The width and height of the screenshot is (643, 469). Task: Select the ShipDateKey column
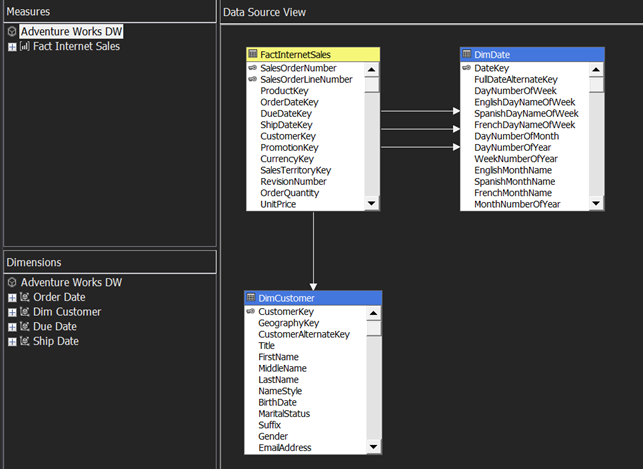point(286,125)
